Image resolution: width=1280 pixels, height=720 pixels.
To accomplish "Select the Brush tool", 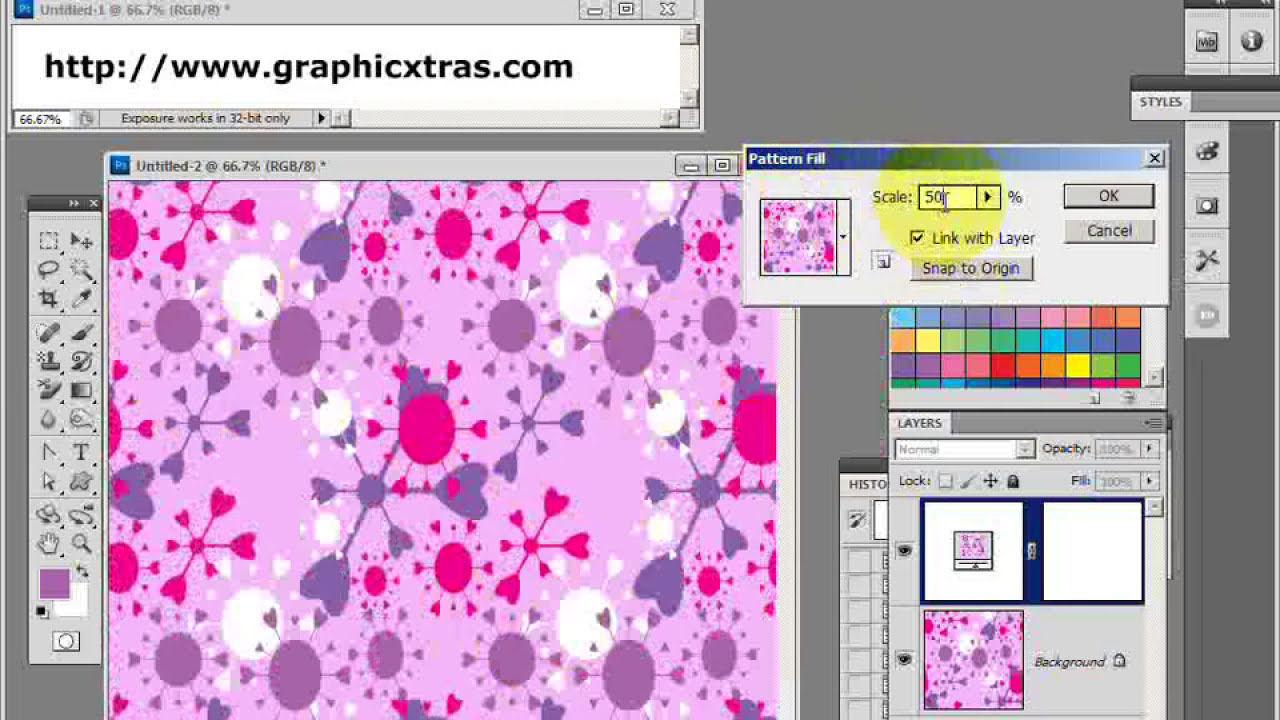I will click(82, 332).
